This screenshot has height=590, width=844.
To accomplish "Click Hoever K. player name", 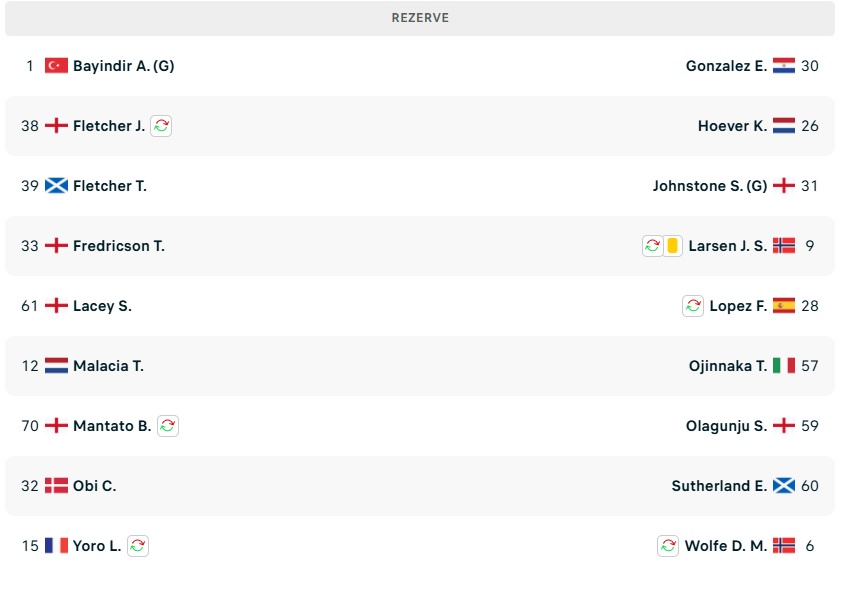I will 732,126.
